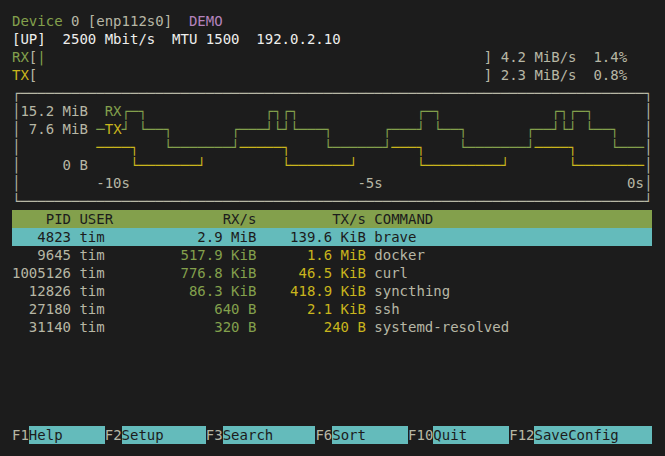Image resolution: width=665 pixels, height=456 pixels.
Task: Click the 776.8 KiB RX value
Action: (218, 273)
